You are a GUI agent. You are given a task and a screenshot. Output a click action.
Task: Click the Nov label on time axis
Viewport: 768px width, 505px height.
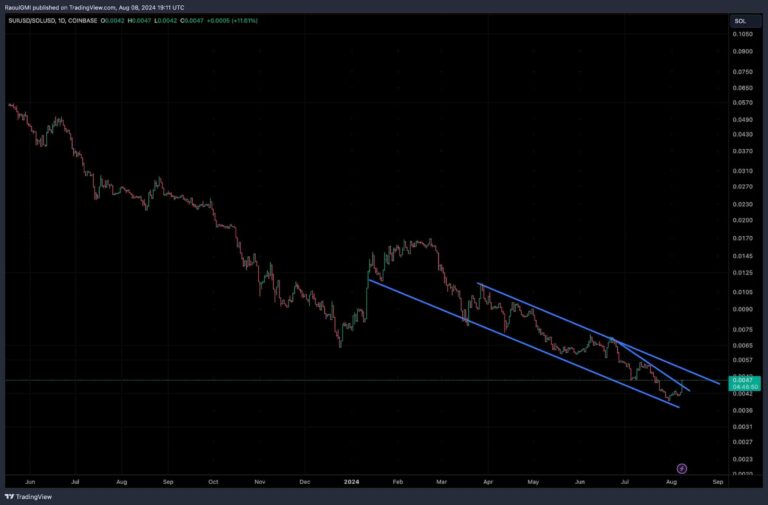pyautogui.click(x=260, y=482)
